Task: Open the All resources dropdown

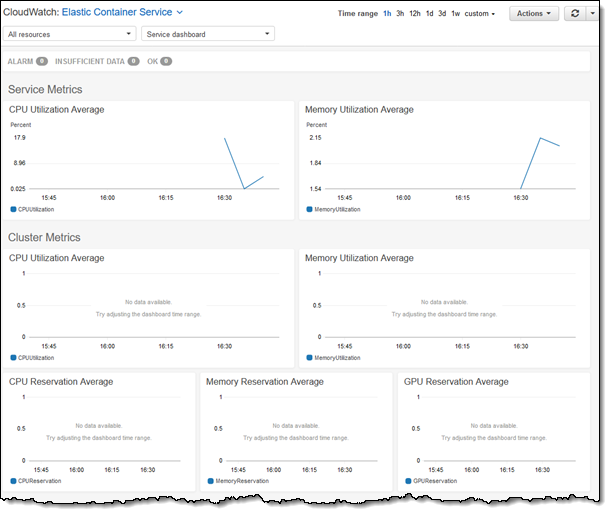Action: (x=69, y=34)
